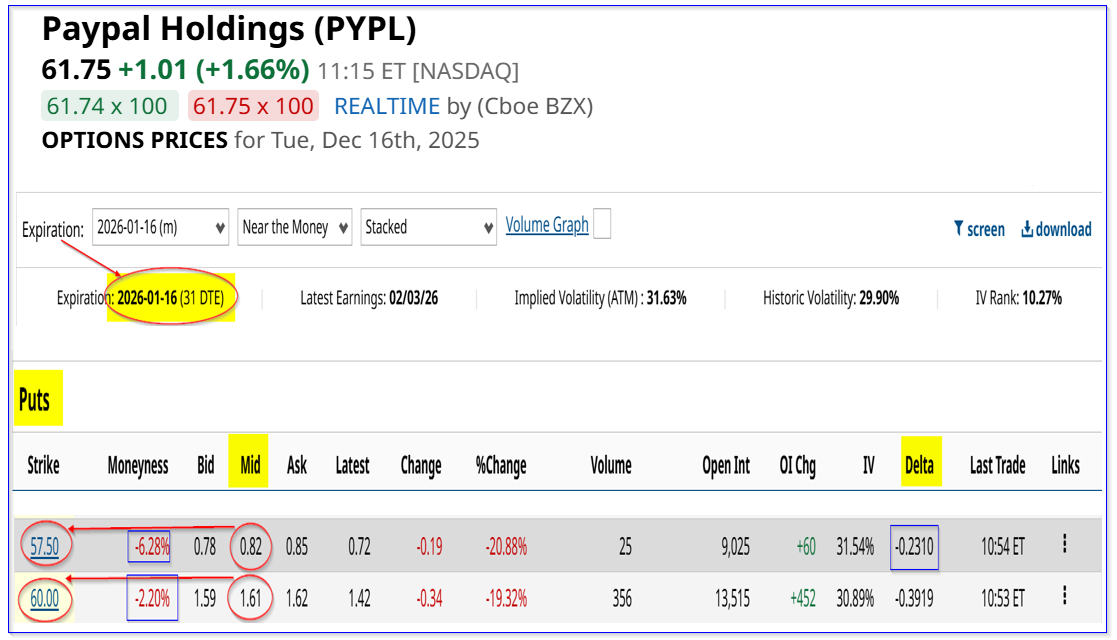This screenshot has width=1117, height=640.
Task: Open links menu for 60.00 strike row
Action: (x=1065, y=598)
